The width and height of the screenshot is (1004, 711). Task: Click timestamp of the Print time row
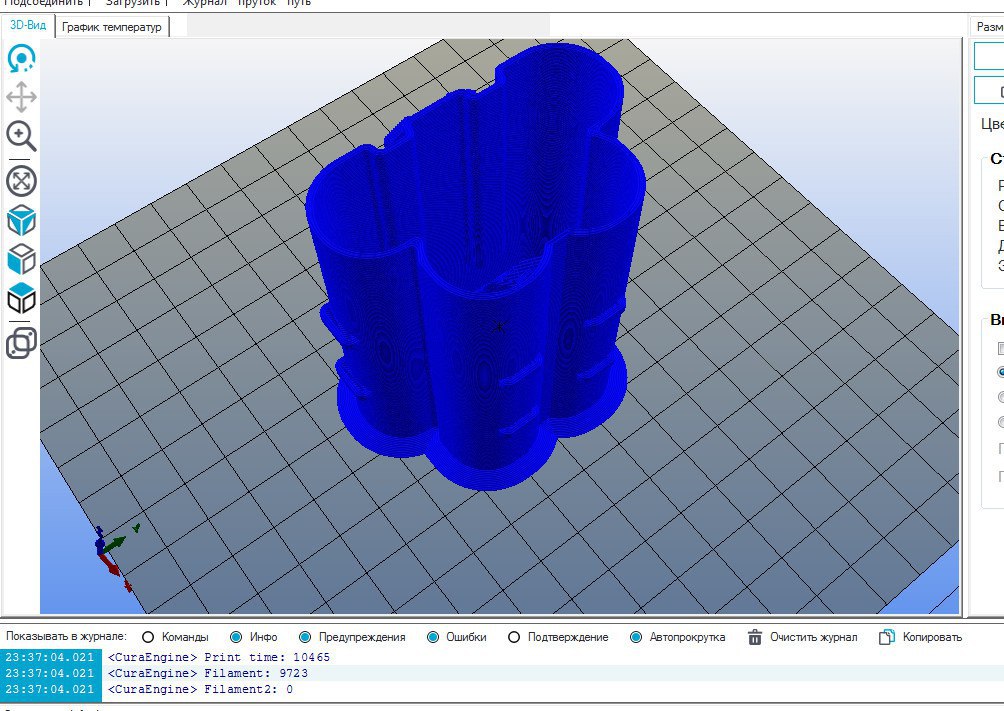(50, 657)
